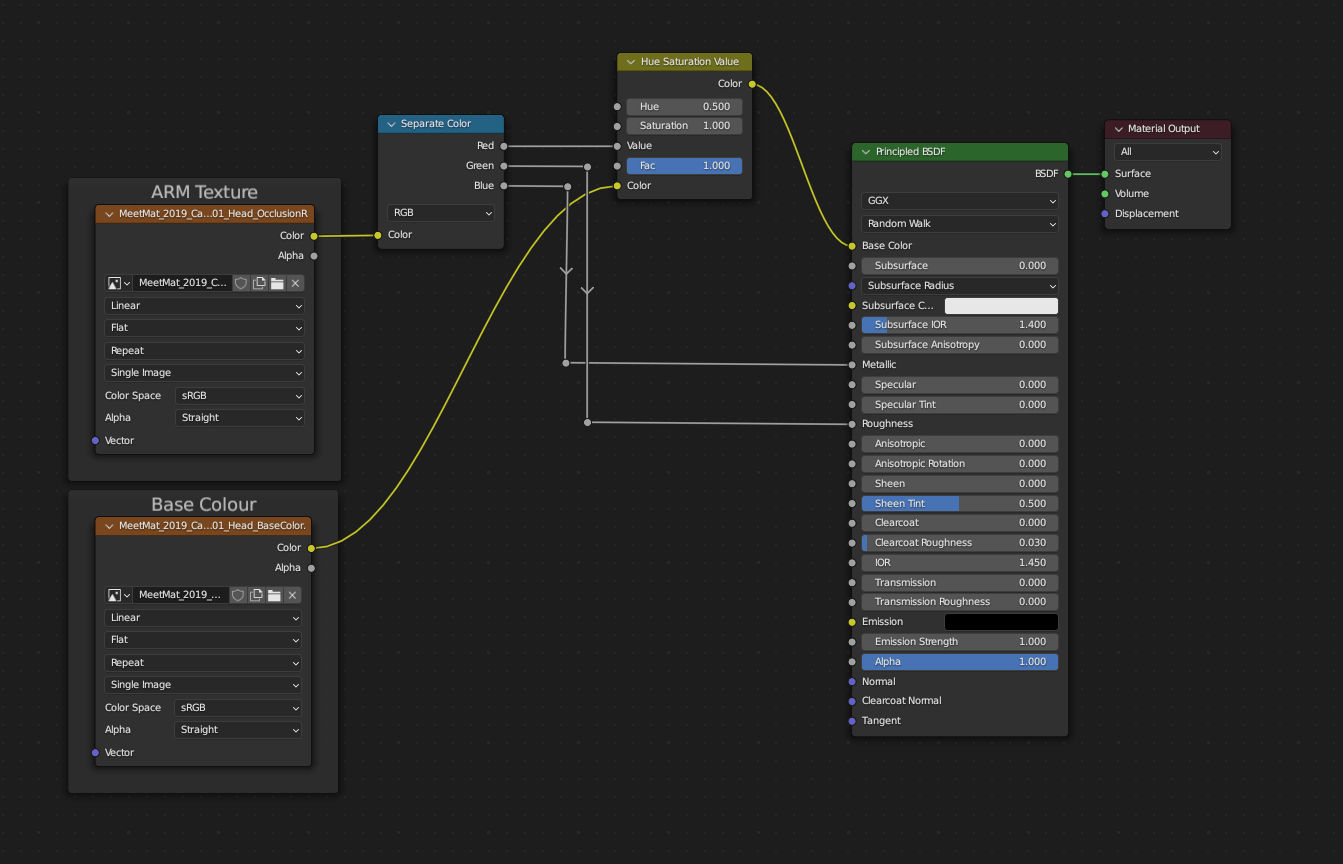Collapse the Separate Color node header
Image resolution: width=1343 pixels, height=864 pixels.
(x=390, y=123)
